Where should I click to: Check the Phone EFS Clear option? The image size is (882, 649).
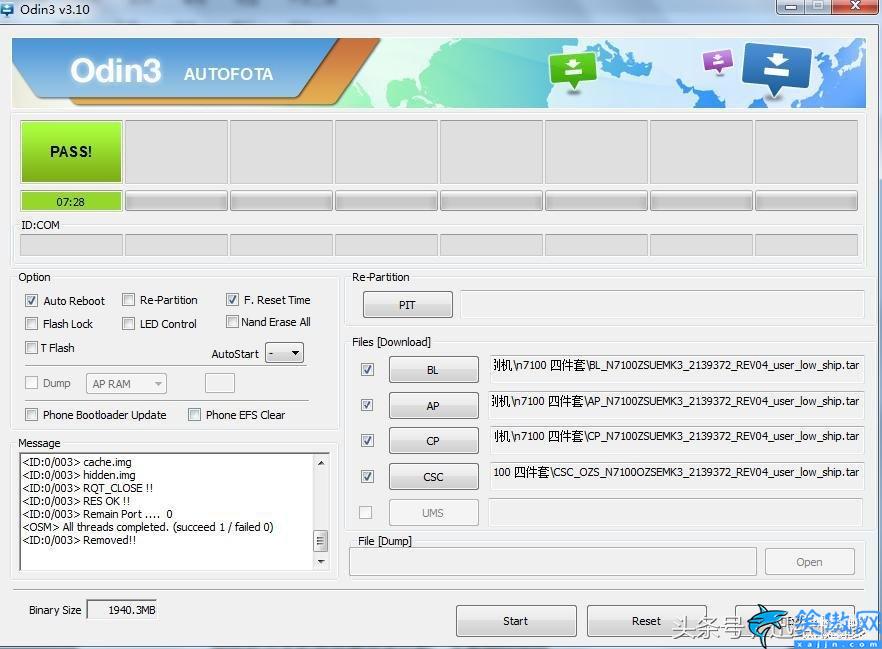(195, 415)
